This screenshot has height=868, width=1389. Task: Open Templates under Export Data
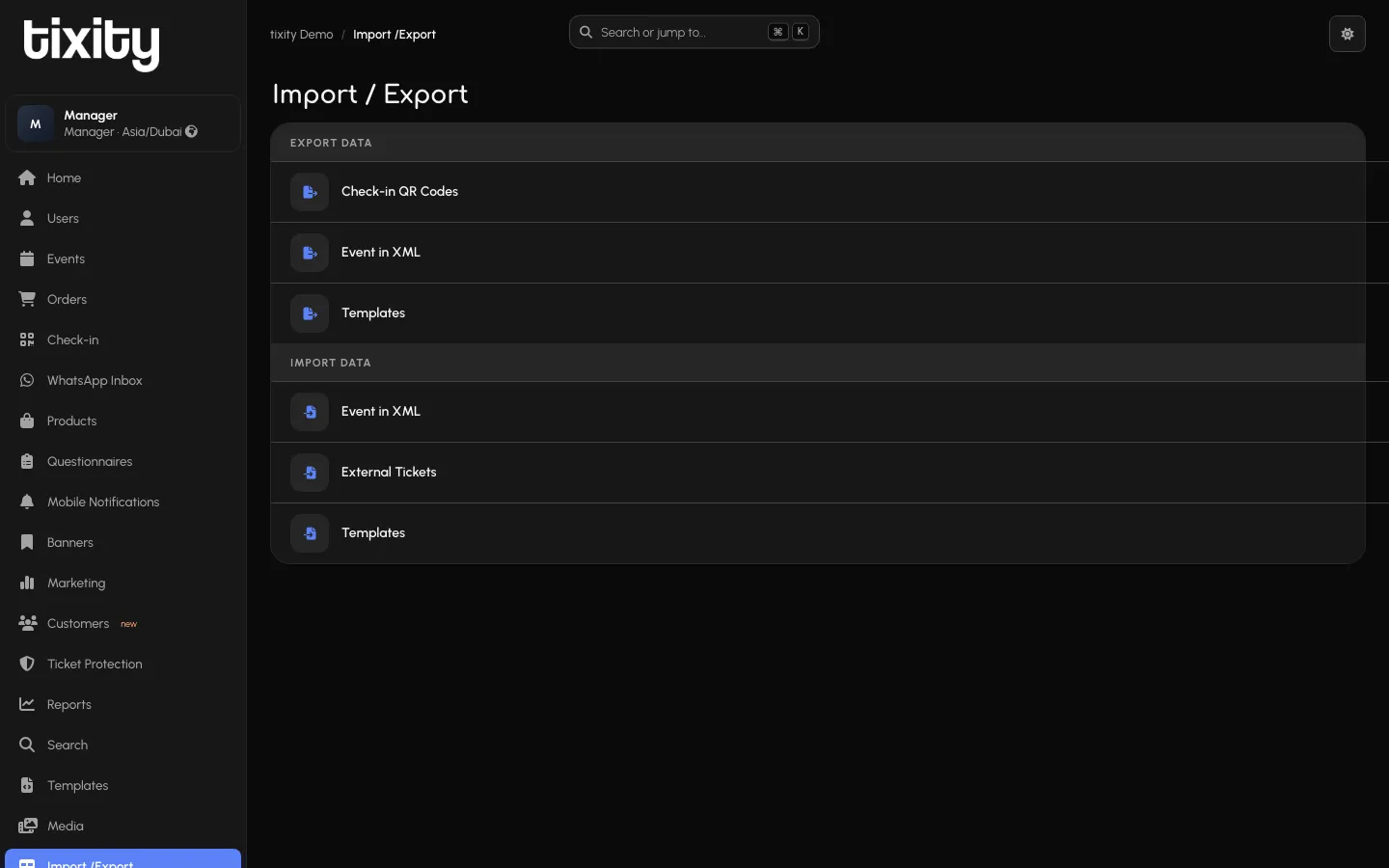pyautogui.click(x=818, y=313)
